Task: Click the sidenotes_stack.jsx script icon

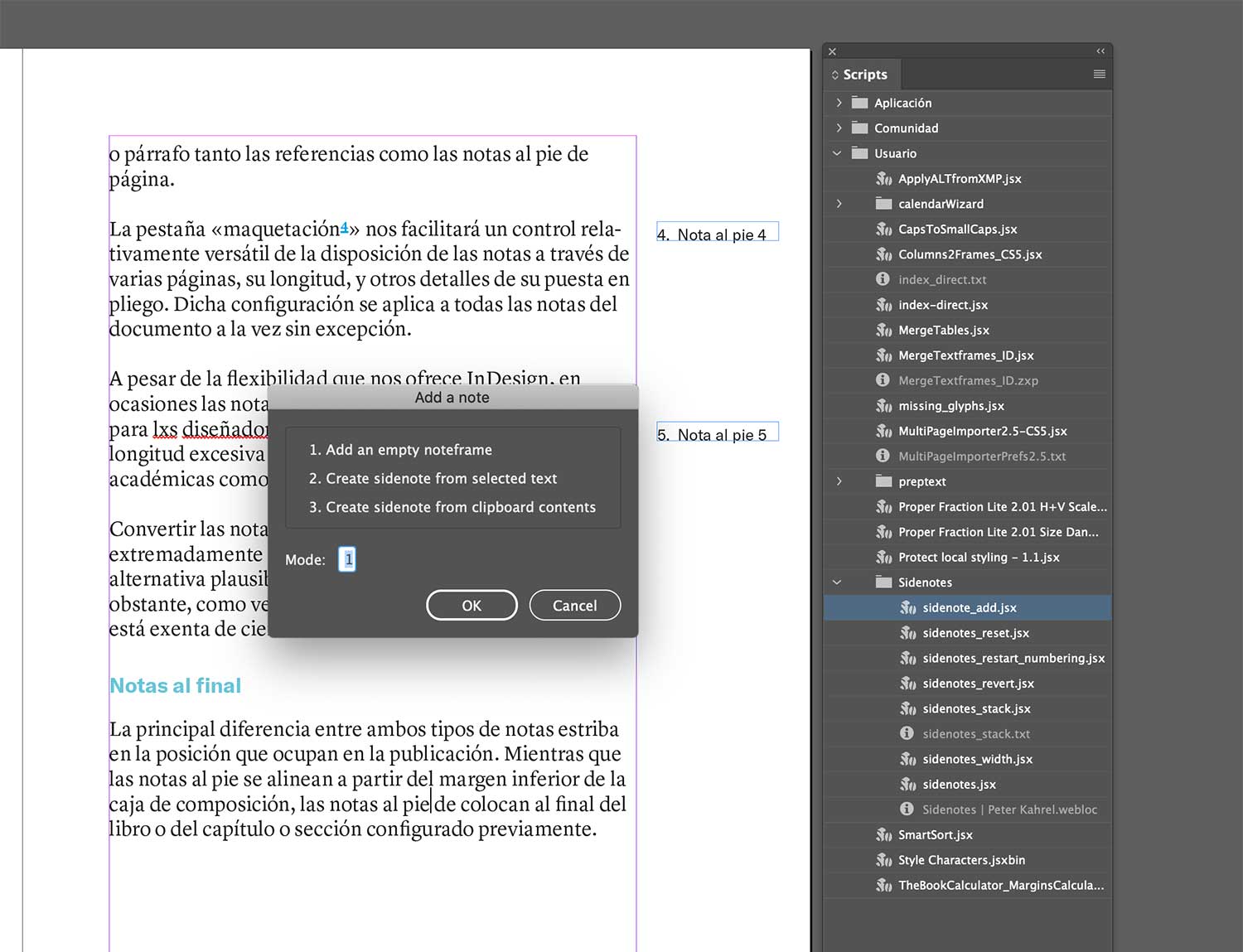Action: [x=908, y=709]
